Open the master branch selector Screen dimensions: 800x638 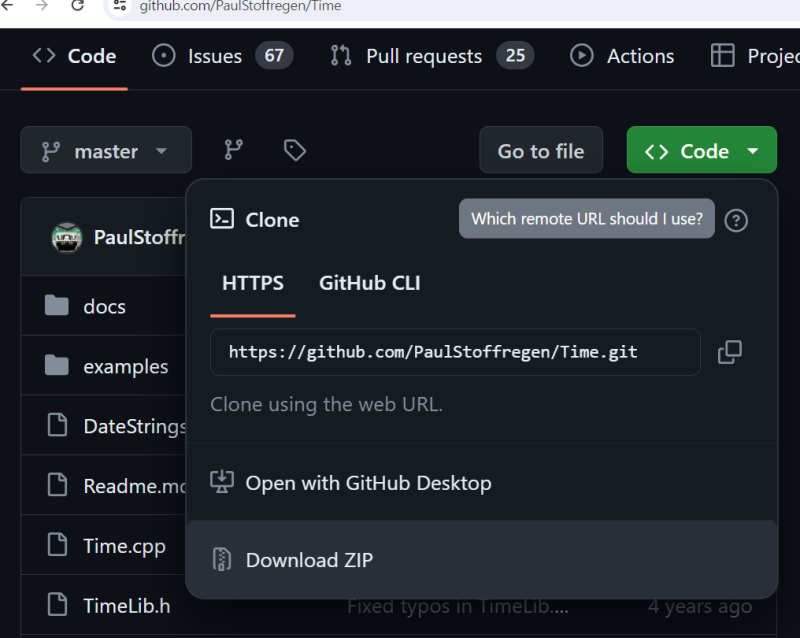(106, 150)
